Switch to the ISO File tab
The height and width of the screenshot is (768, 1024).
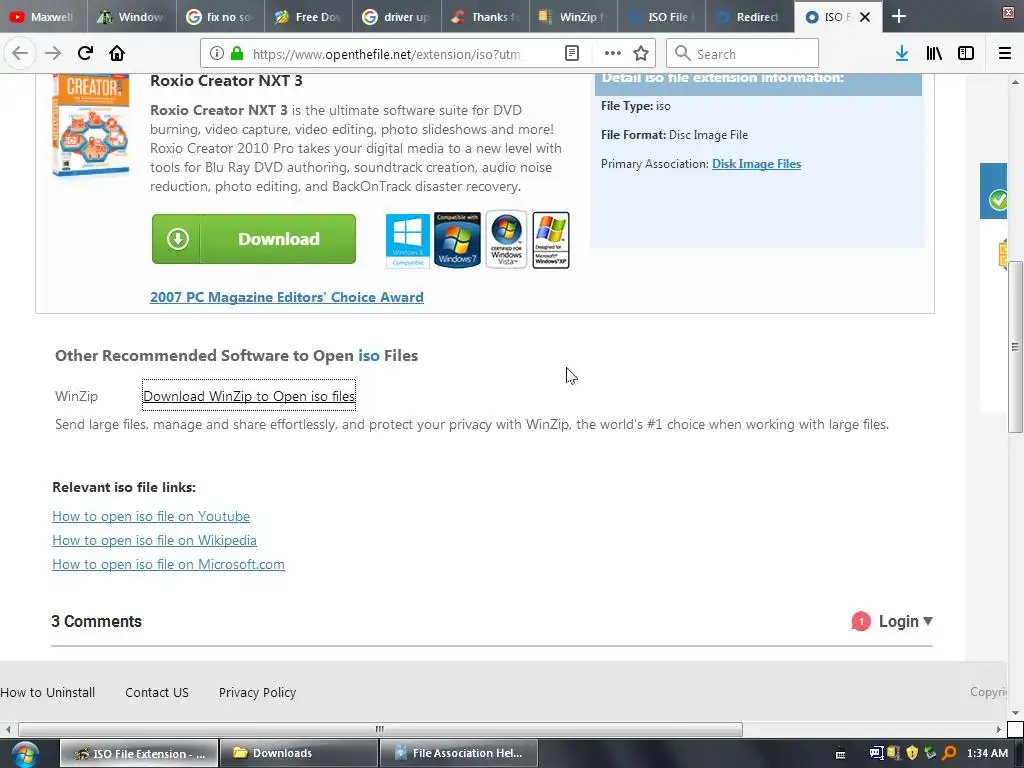661,17
